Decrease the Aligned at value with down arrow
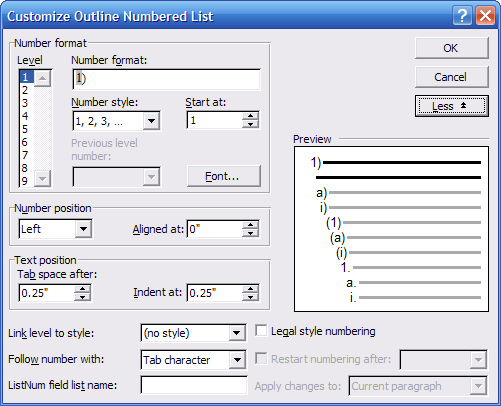The height and width of the screenshot is (406, 501). pyautogui.click(x=250, y=233)
